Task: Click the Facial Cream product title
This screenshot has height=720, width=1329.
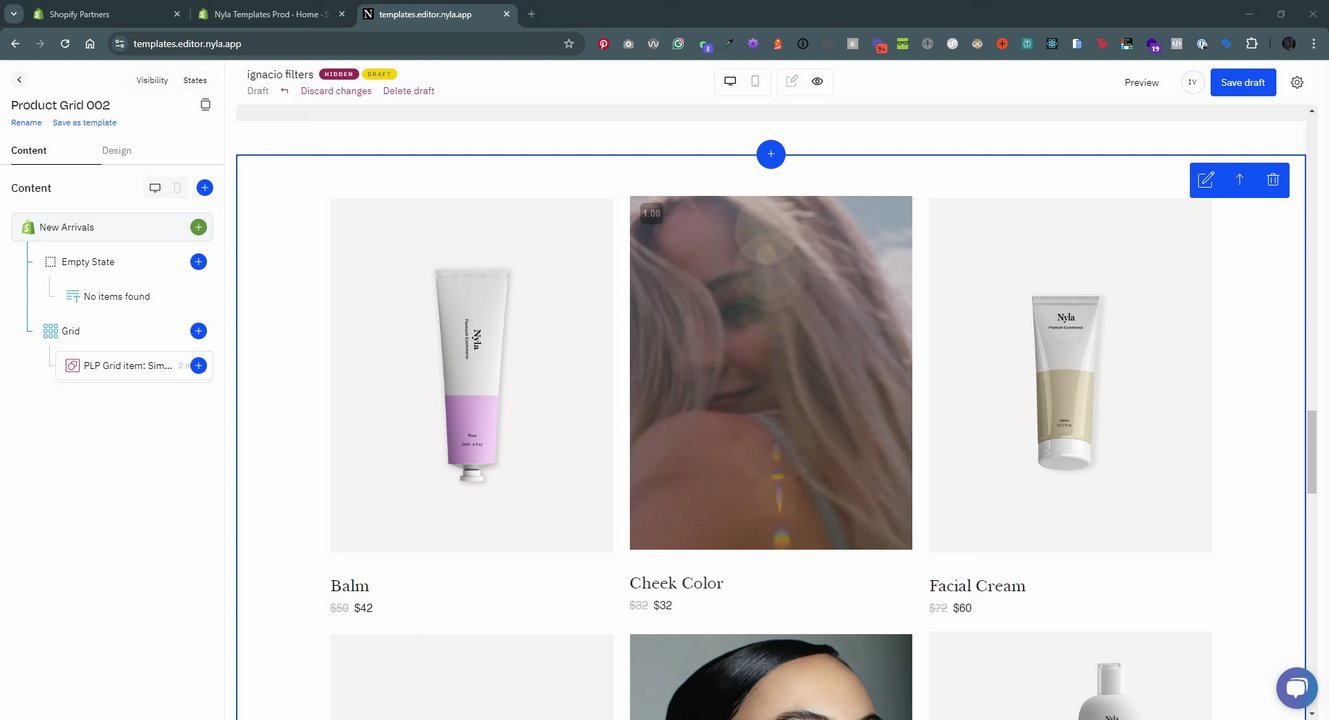Action: 977,586
